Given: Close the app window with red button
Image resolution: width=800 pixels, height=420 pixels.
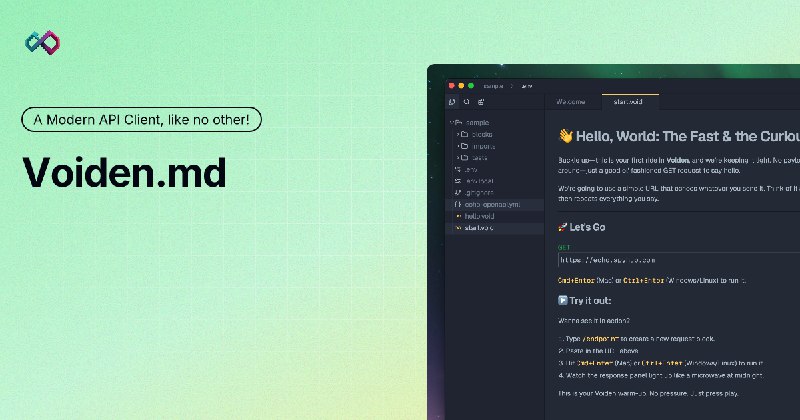Looking at the screenshot, I should coord(452,86).
